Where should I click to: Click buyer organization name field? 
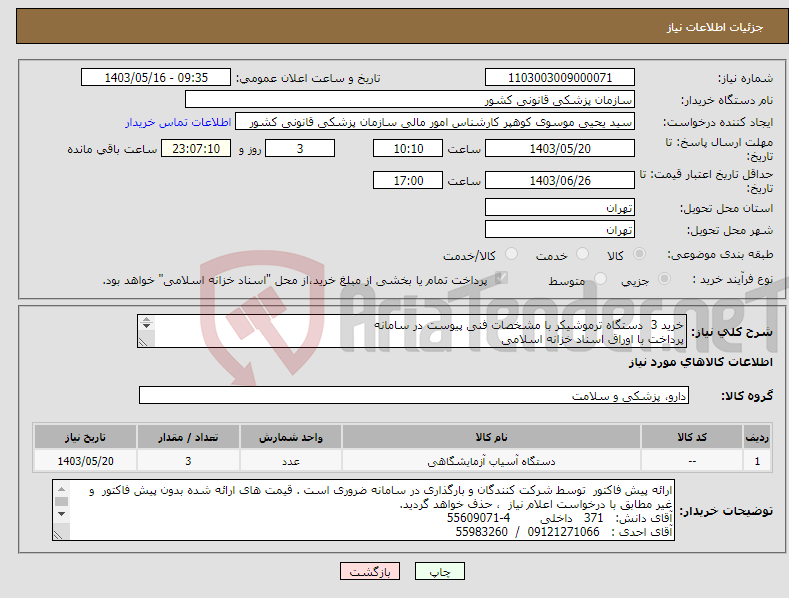point(410,100)
